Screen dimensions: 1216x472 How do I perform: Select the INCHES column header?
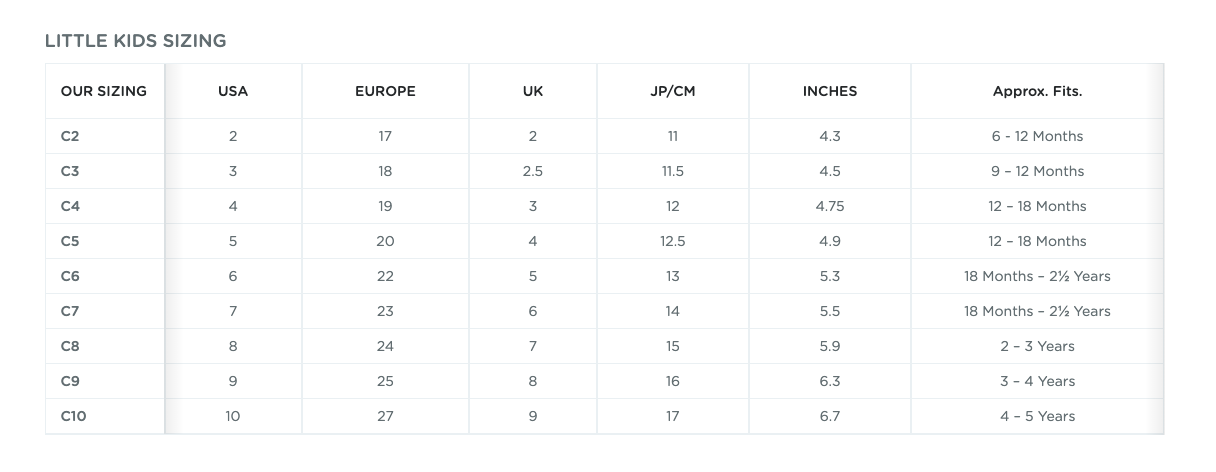click(830, 91)
